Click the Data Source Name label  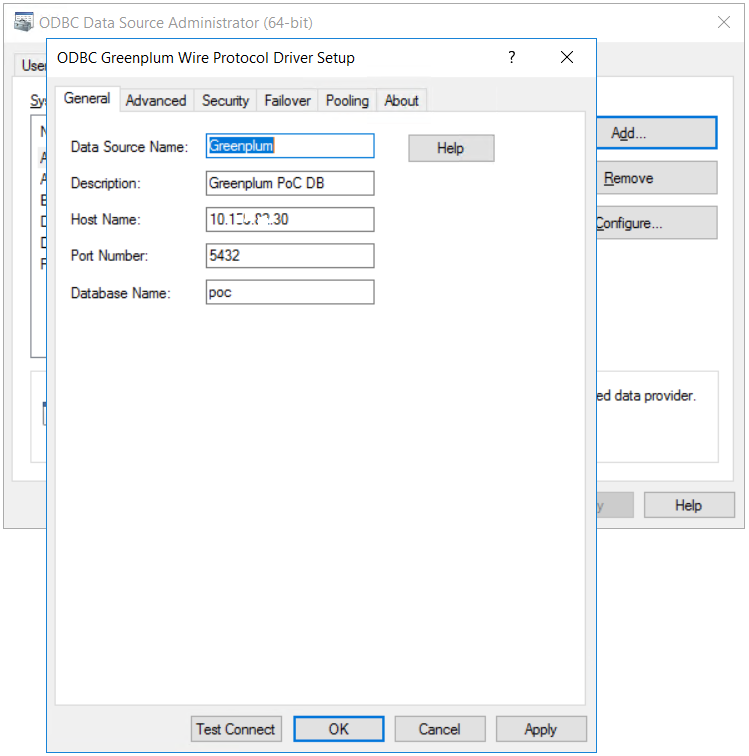(x=129, y=147)
